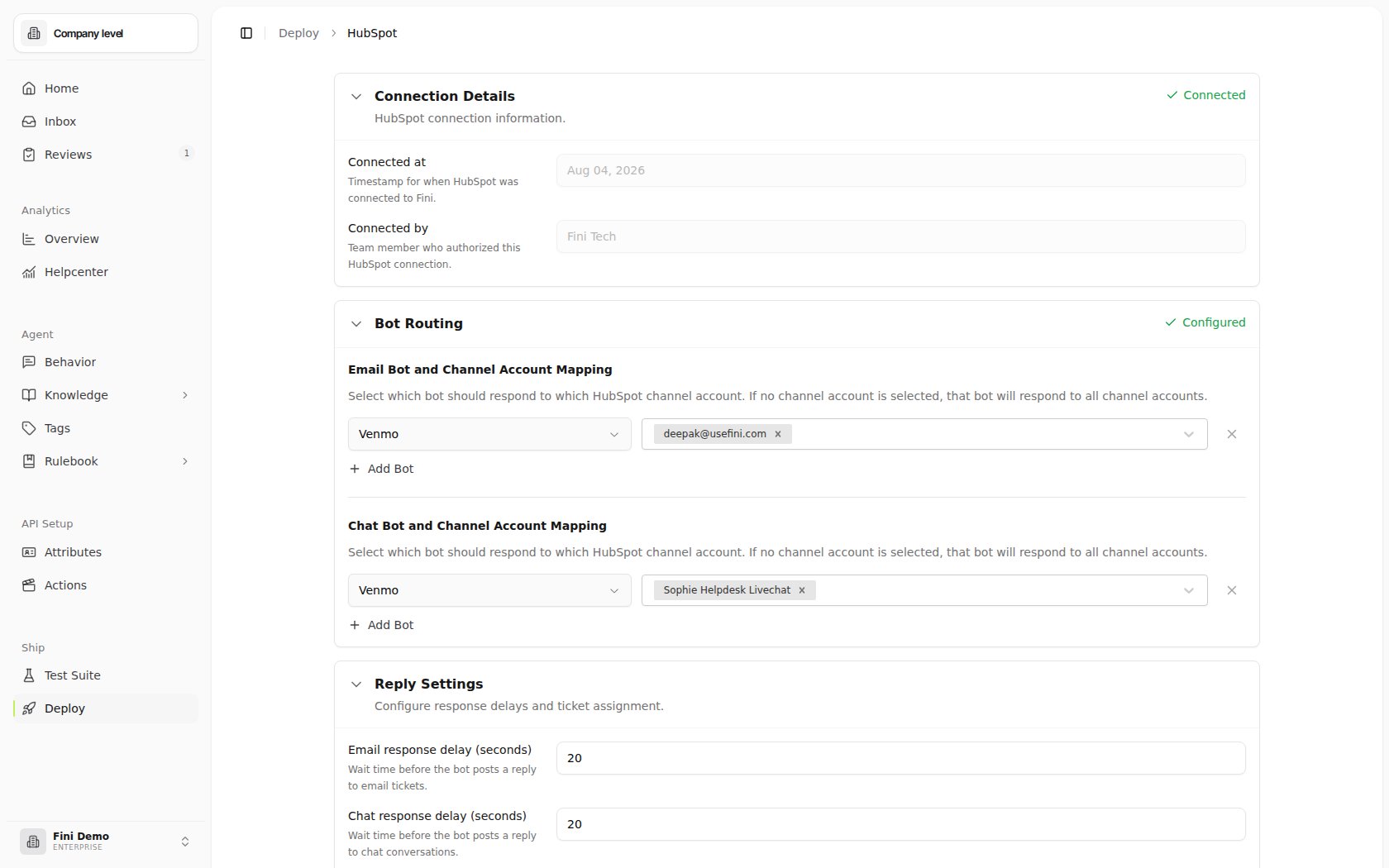Open Helpcenter in sidebar

[x=106, y=272]
